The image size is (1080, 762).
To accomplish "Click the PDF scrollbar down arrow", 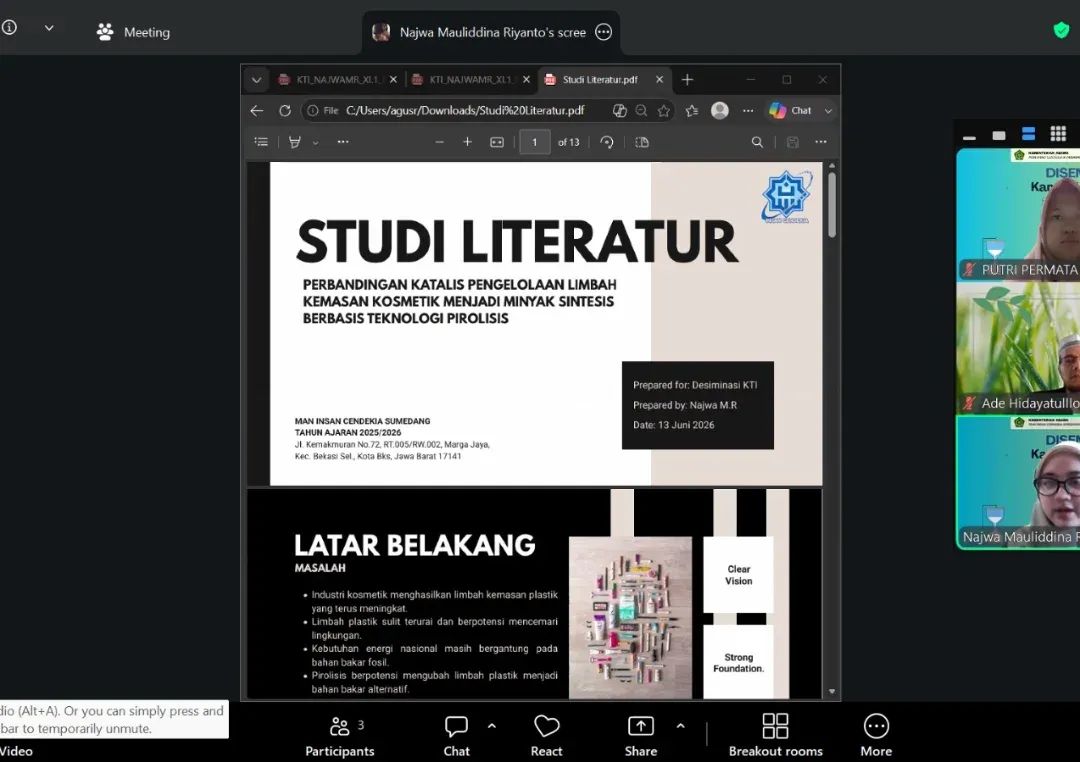I will [x=832, y=691].
